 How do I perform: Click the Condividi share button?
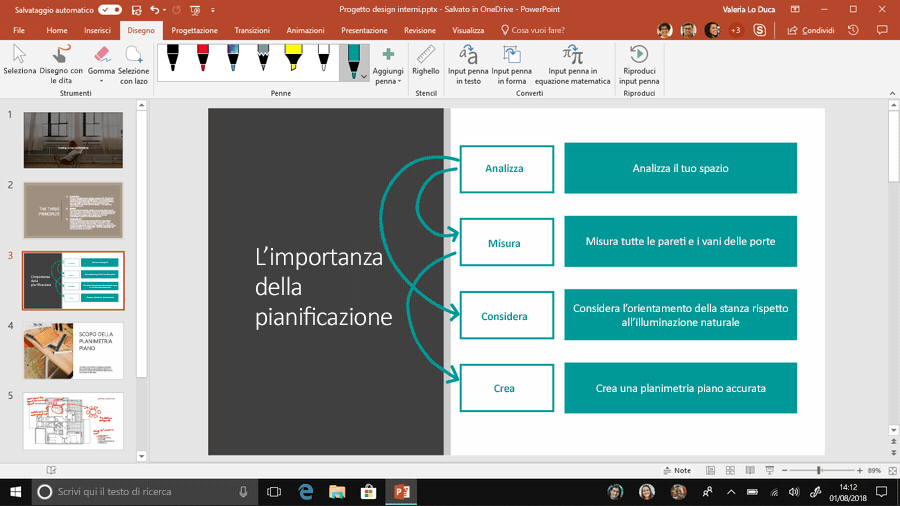(810, 30)
